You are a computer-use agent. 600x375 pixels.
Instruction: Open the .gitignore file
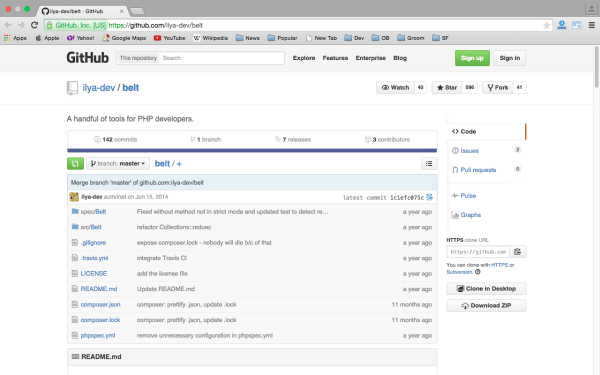click(93, 243)
